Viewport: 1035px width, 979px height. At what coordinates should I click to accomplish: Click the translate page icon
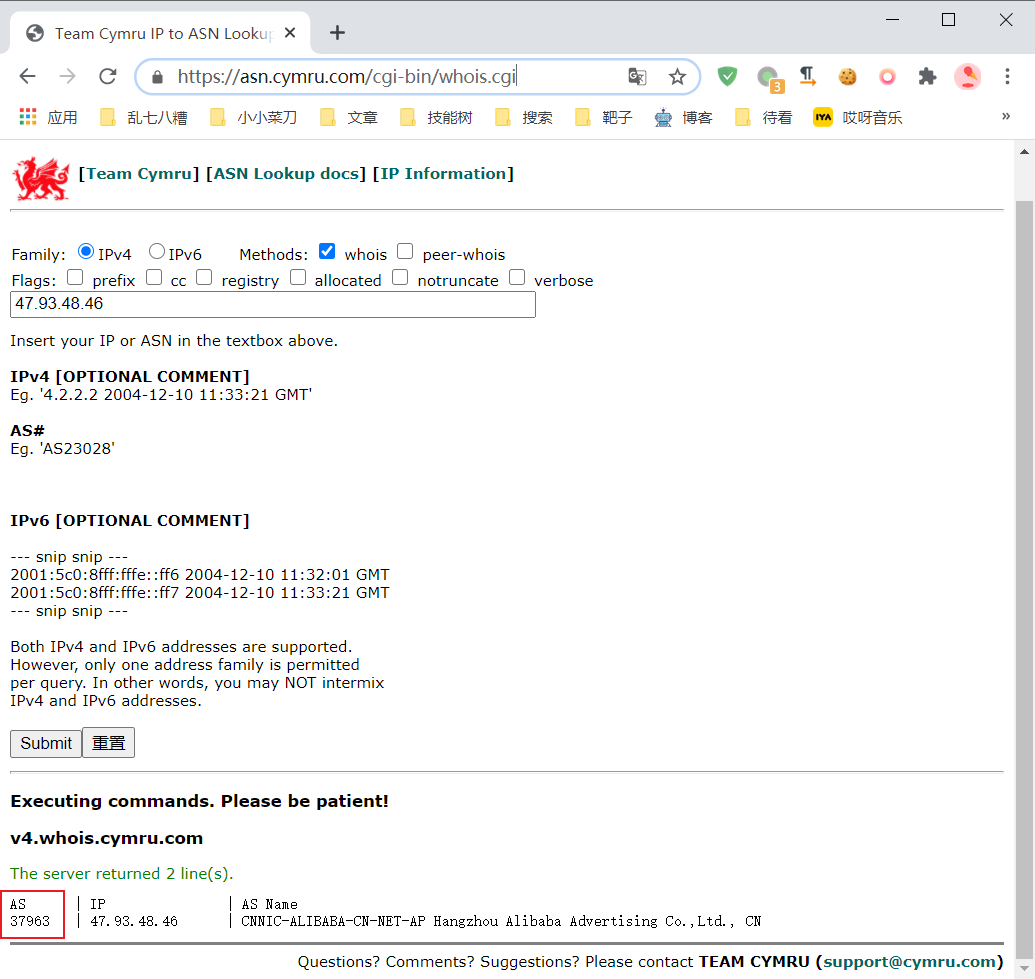point(637,77)
